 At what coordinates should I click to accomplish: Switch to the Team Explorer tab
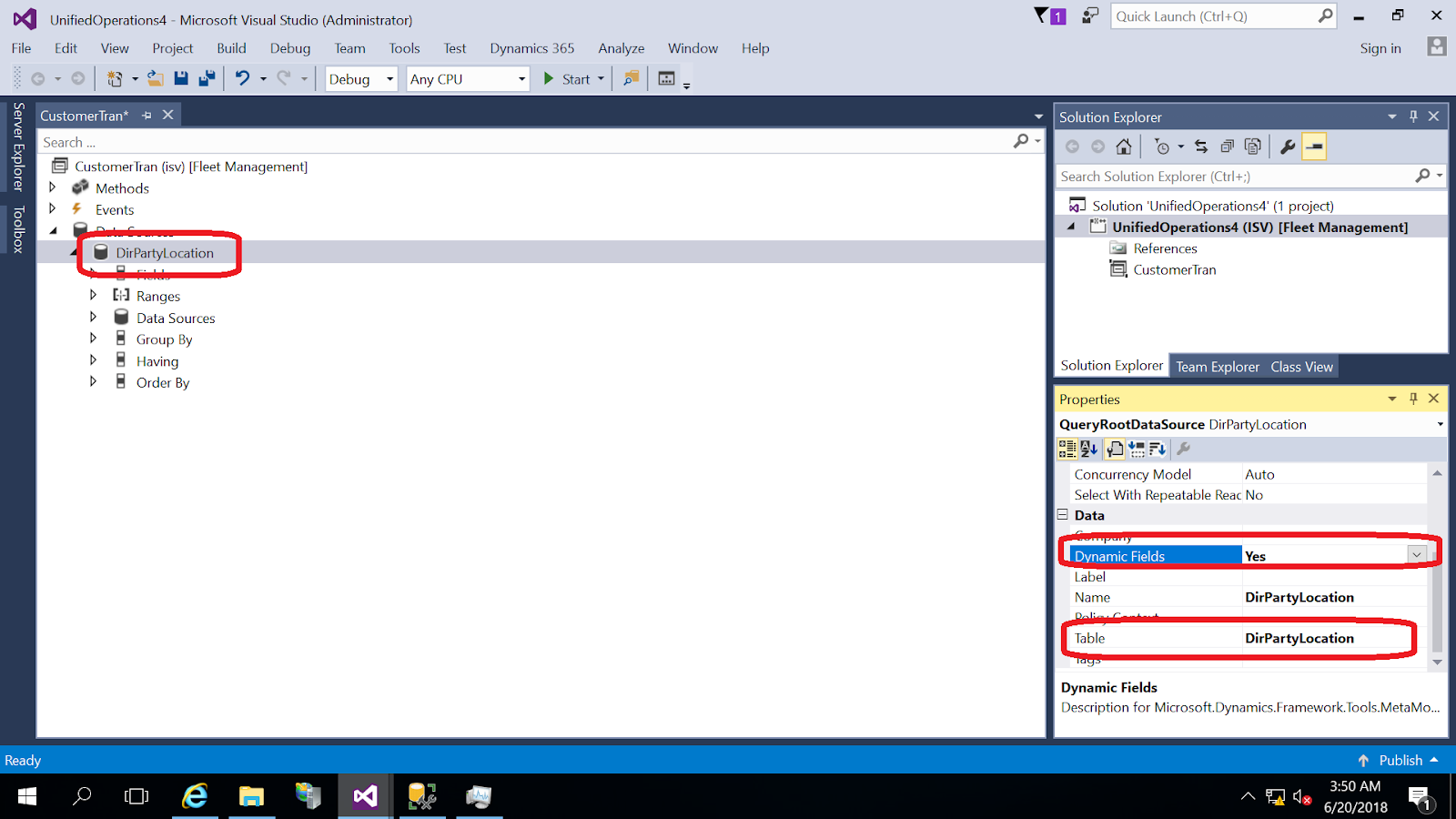click(x=1218, y=367)
